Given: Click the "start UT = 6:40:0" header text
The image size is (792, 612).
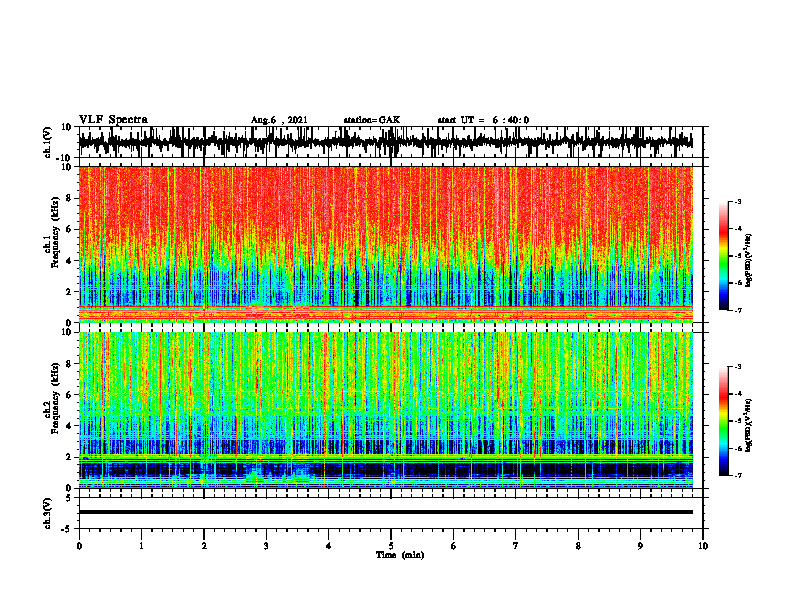Looking at the screenshot, I should click(483, 120).
